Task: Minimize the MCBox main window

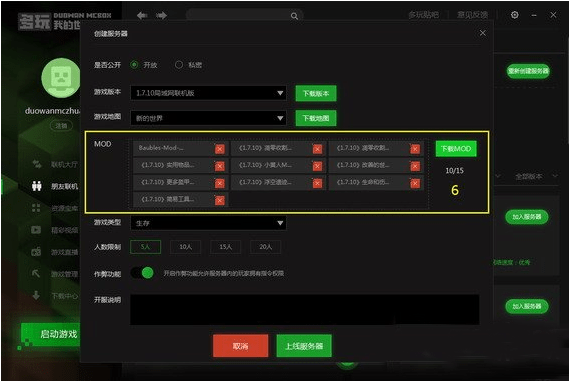Action: (534, 15)
